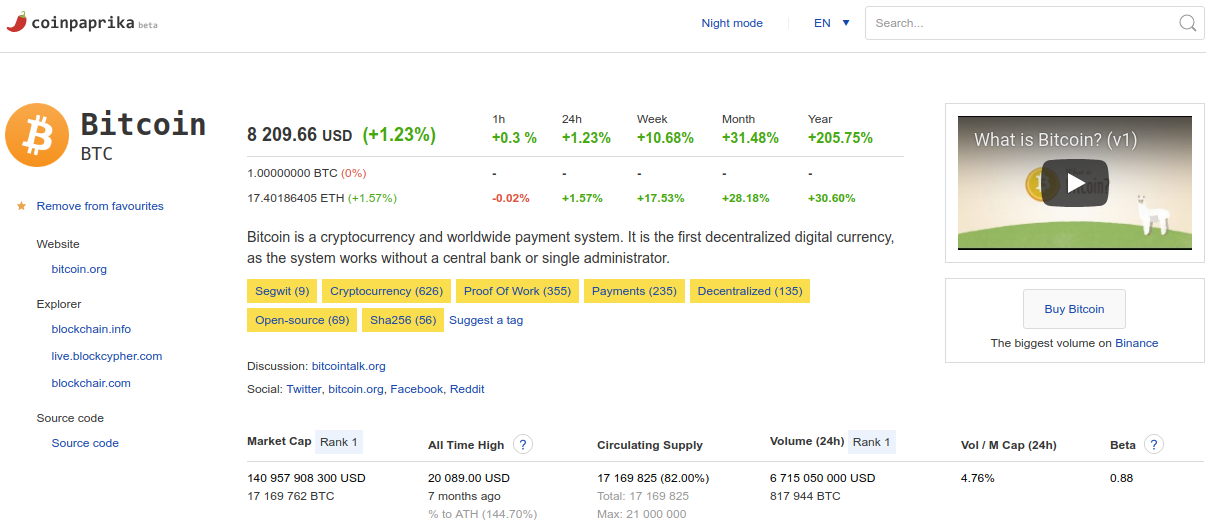Open the Facebook social link
Screen dimensions: 1206x532
pos(416,389)
